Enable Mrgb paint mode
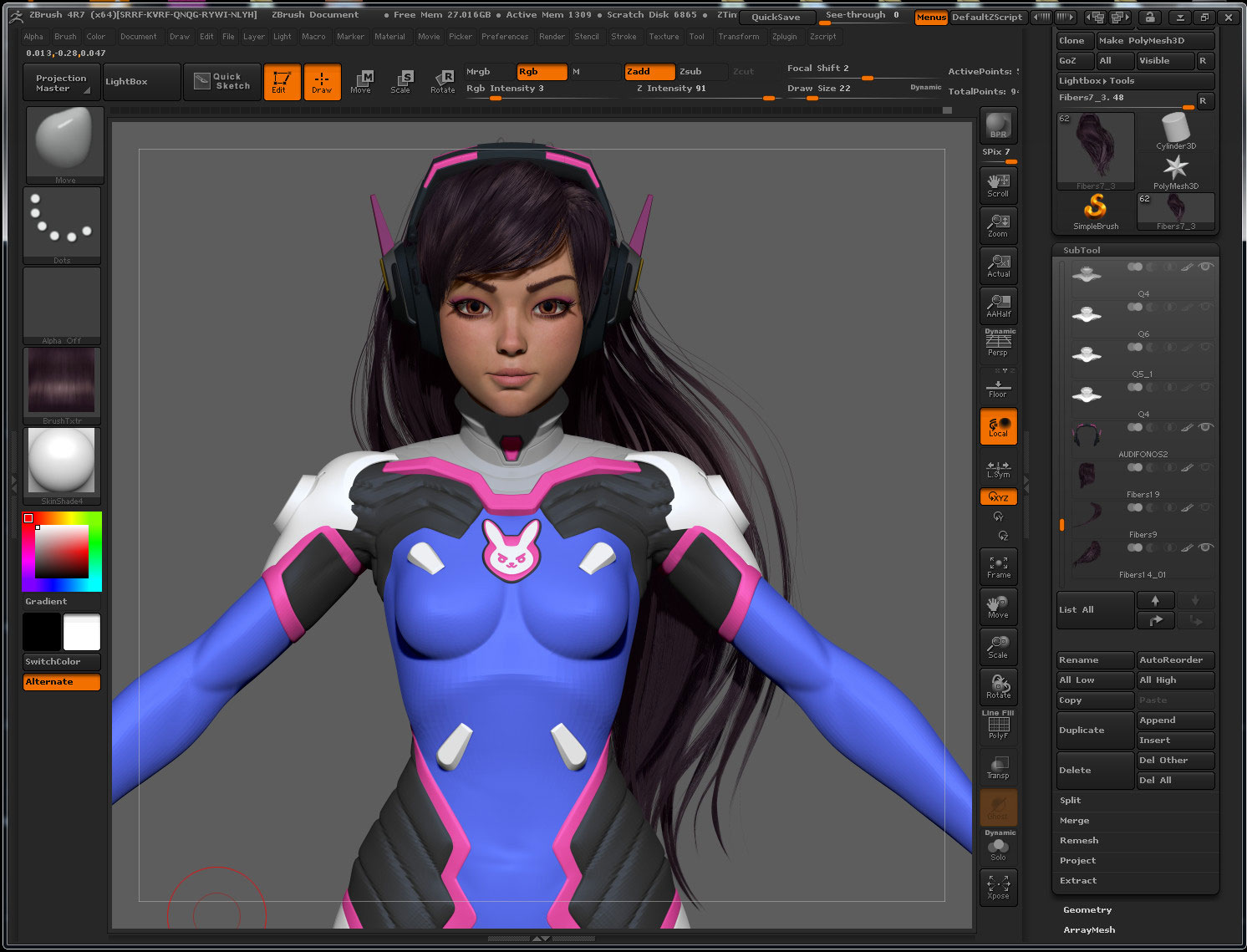 (489, 72)
